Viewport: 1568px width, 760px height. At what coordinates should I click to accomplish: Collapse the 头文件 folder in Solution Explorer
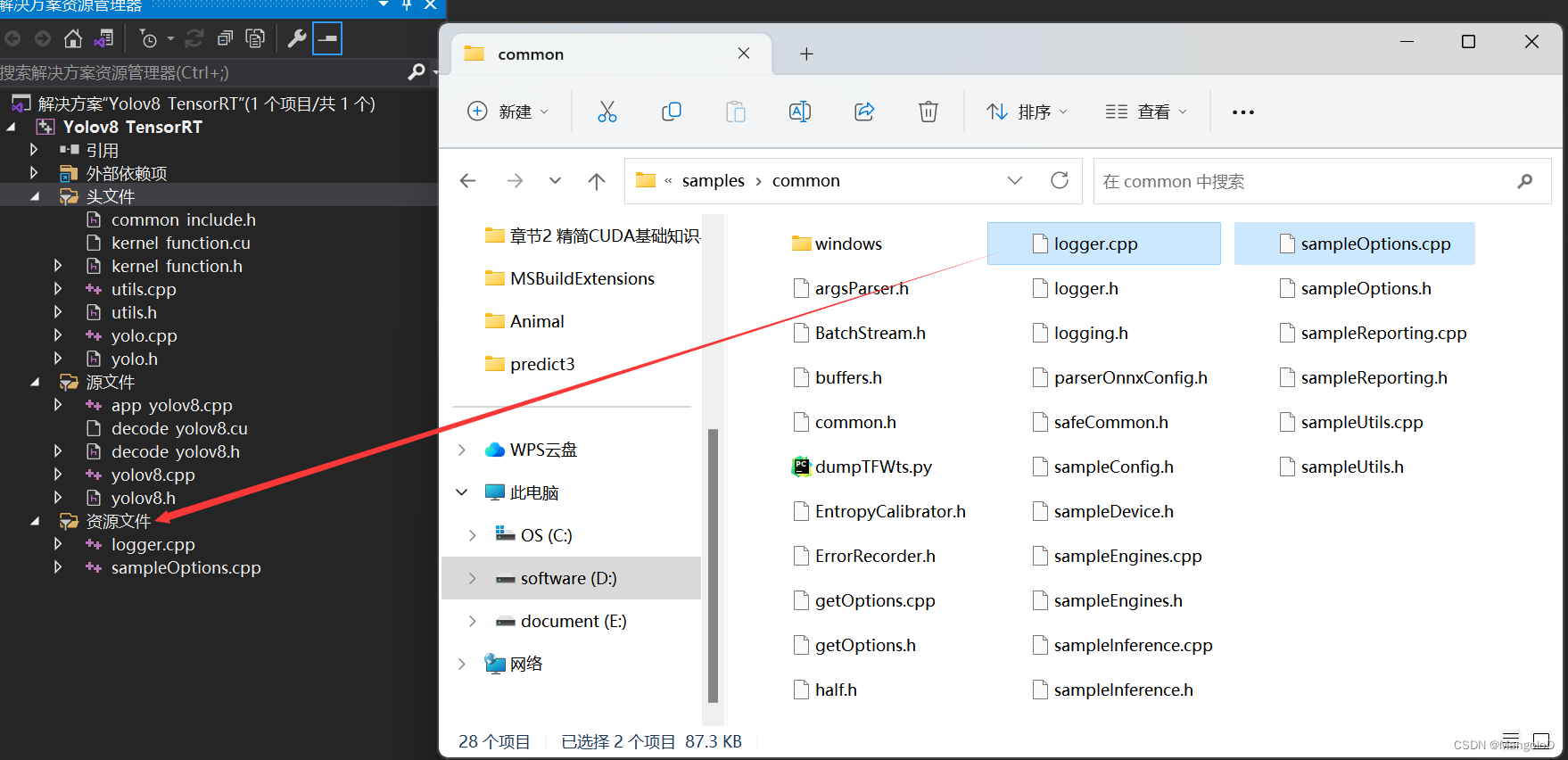click(34, 196)
